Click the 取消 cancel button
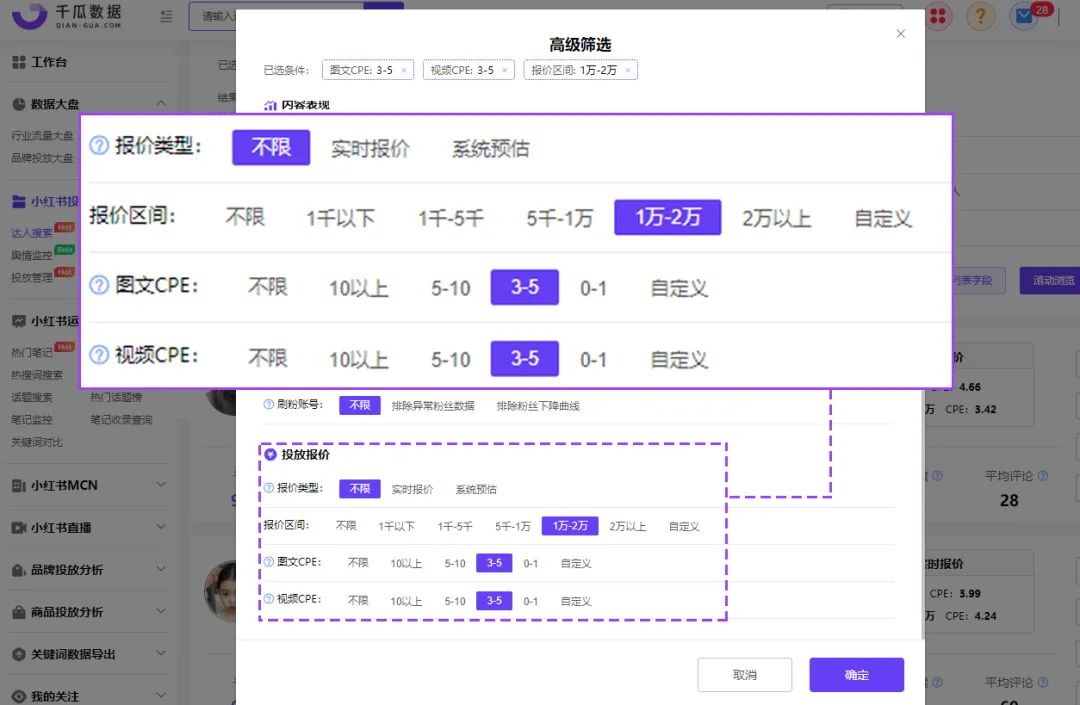 click(745, 675)
